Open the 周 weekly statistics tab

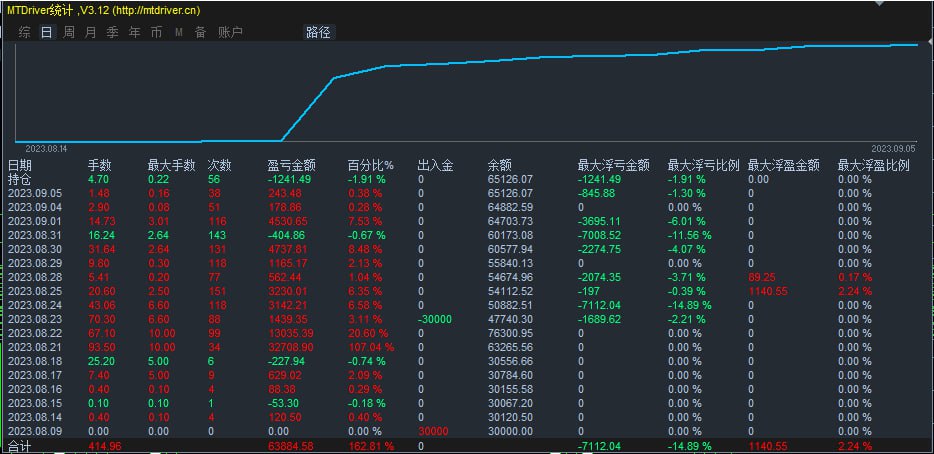tap(69, 32)
